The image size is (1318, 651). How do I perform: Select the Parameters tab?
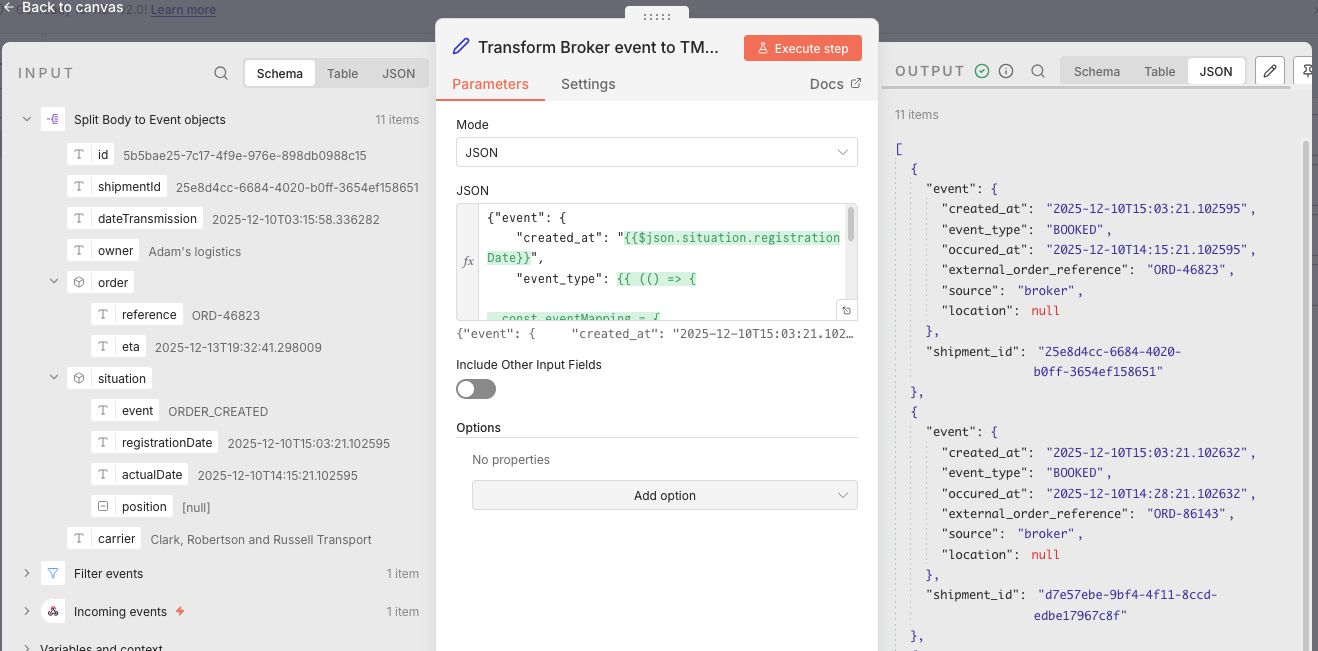point(490,84)
